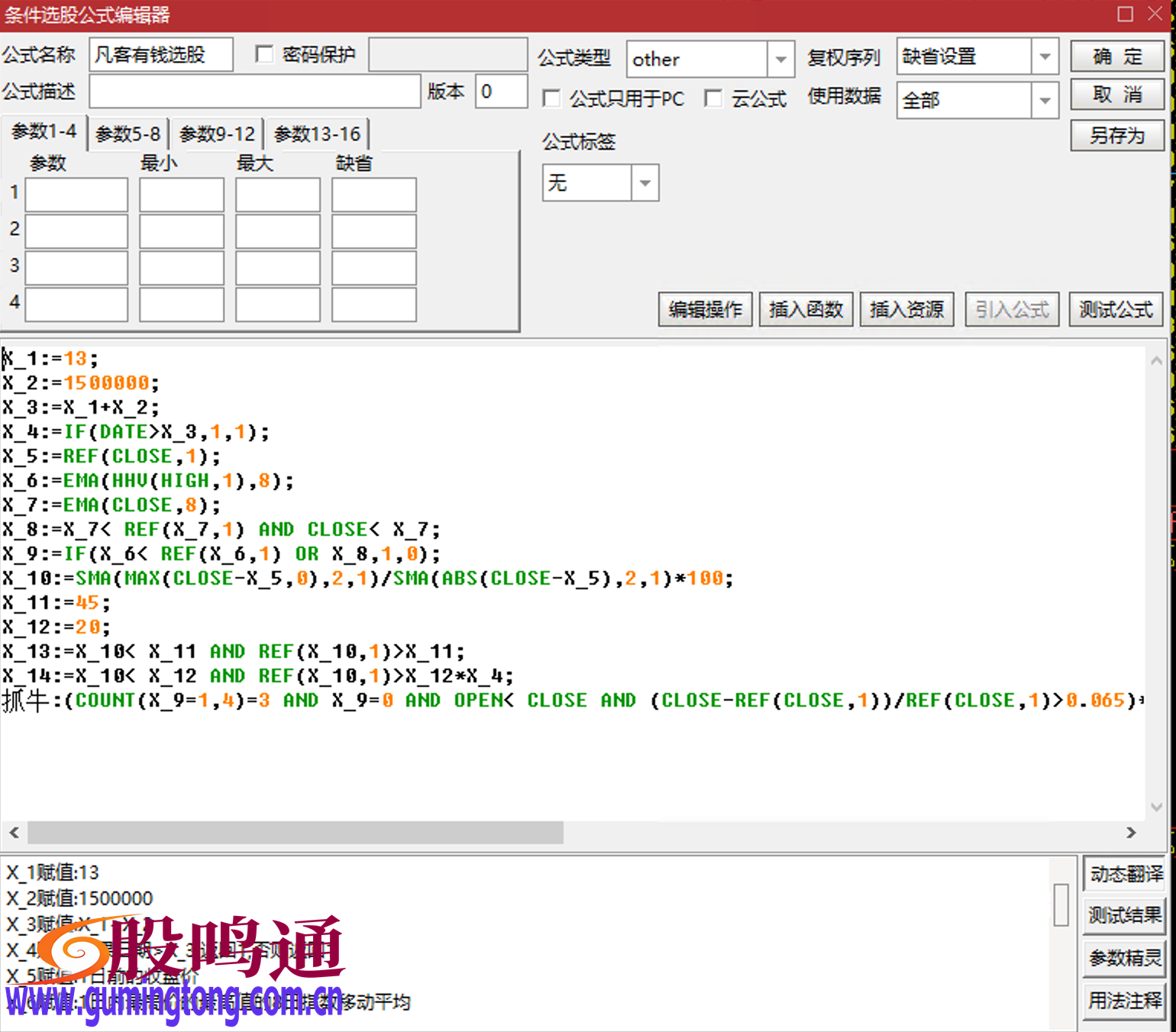
Task: Switch to the 参数5-8 tab
Action: click(128, 134)
